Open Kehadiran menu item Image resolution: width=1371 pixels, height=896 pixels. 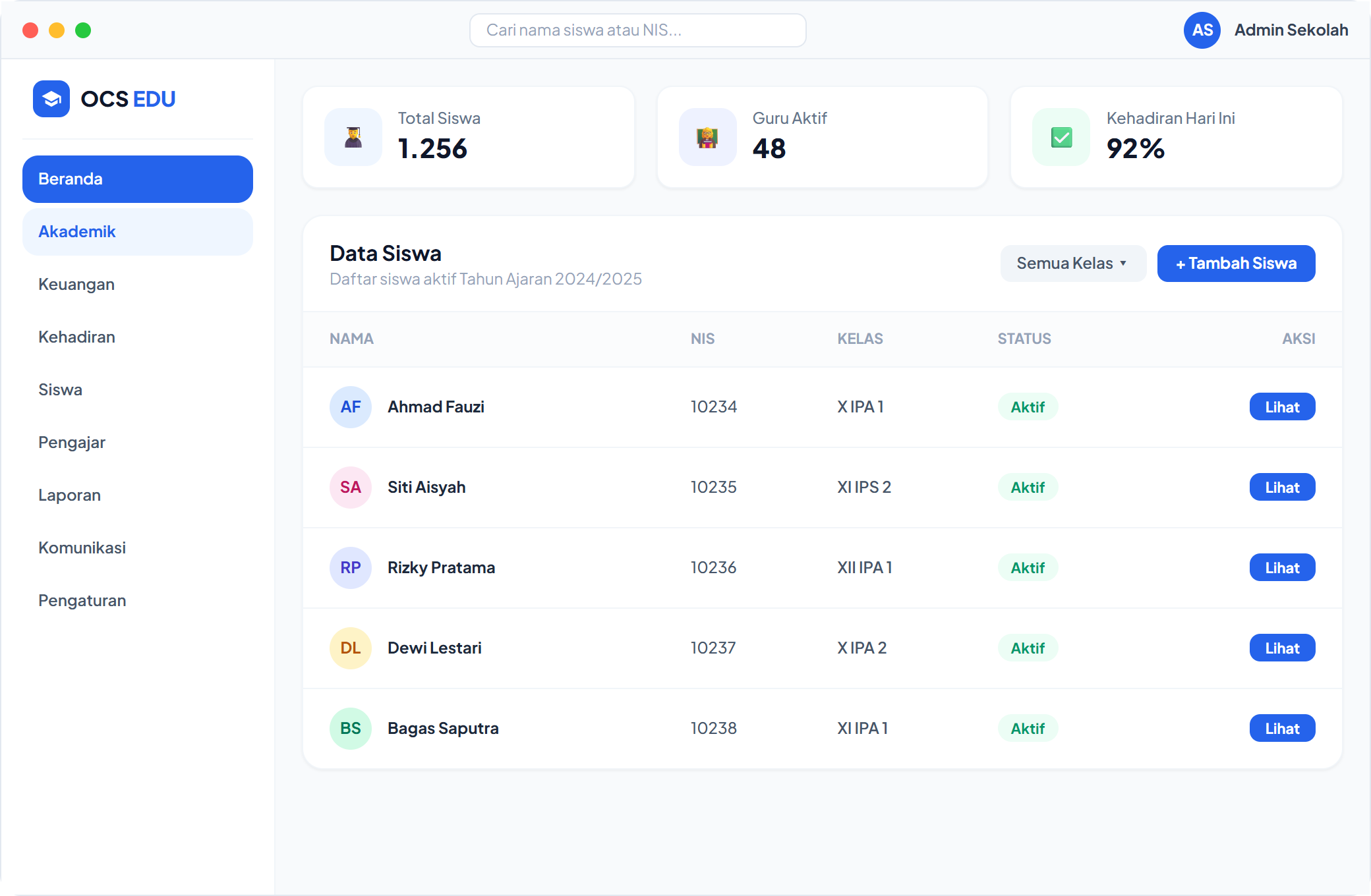point(138,337)
